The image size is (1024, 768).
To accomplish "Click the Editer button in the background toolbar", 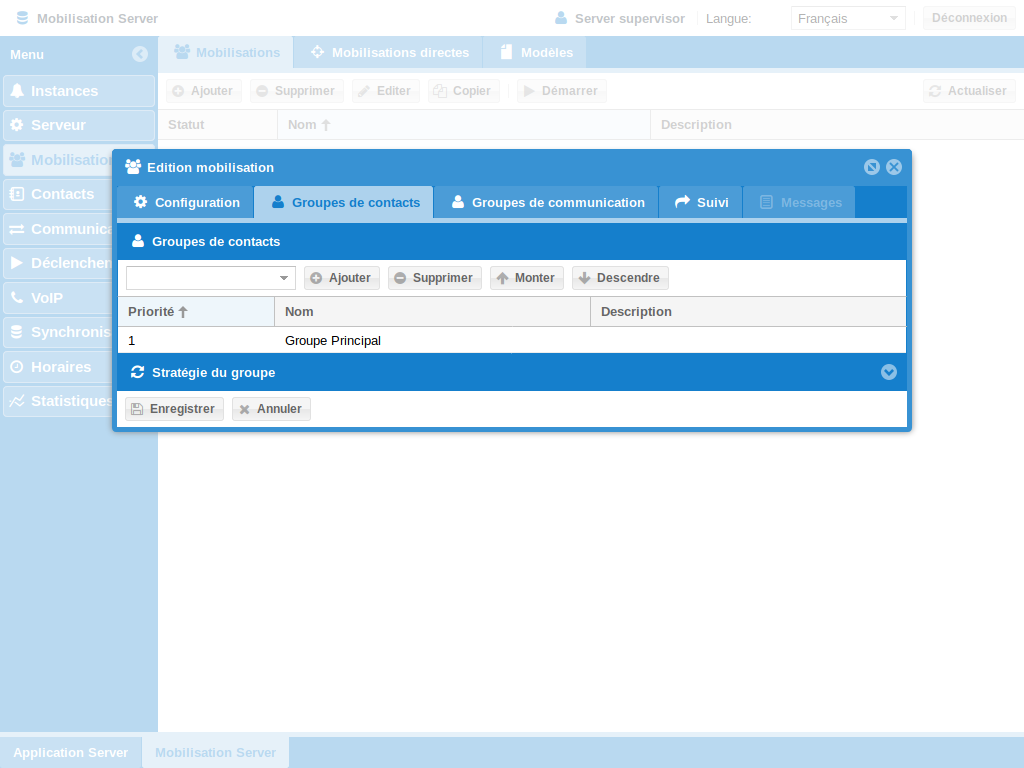I will tap(385, 91).
